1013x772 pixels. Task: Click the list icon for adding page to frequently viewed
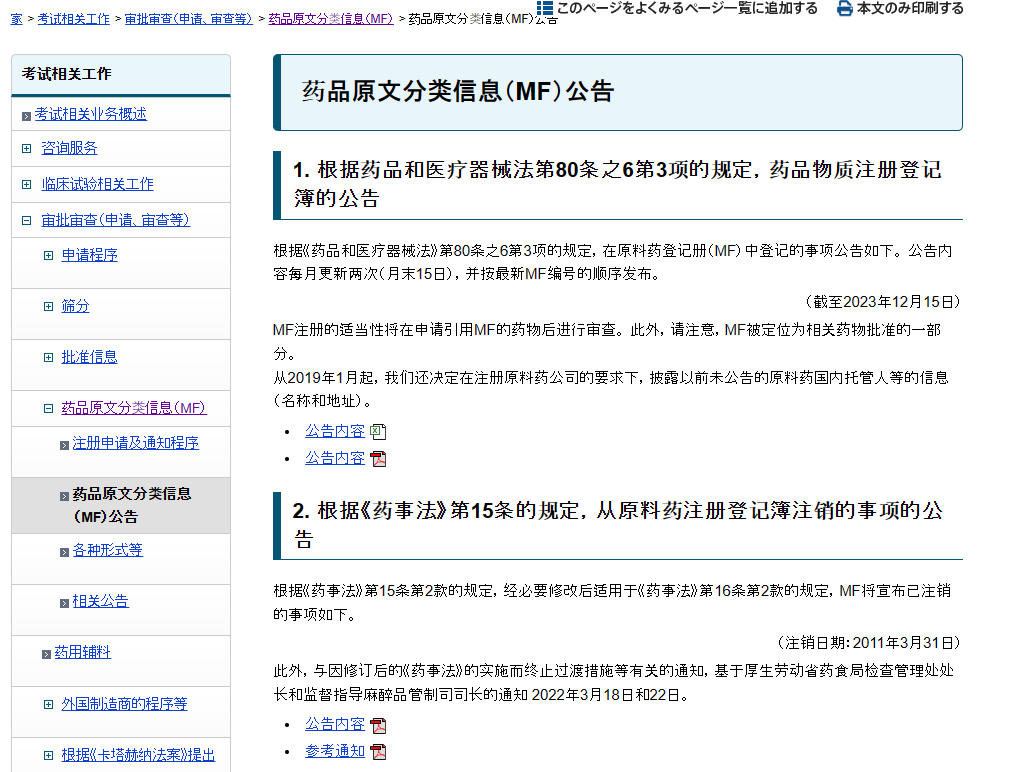tap(545, 8)
